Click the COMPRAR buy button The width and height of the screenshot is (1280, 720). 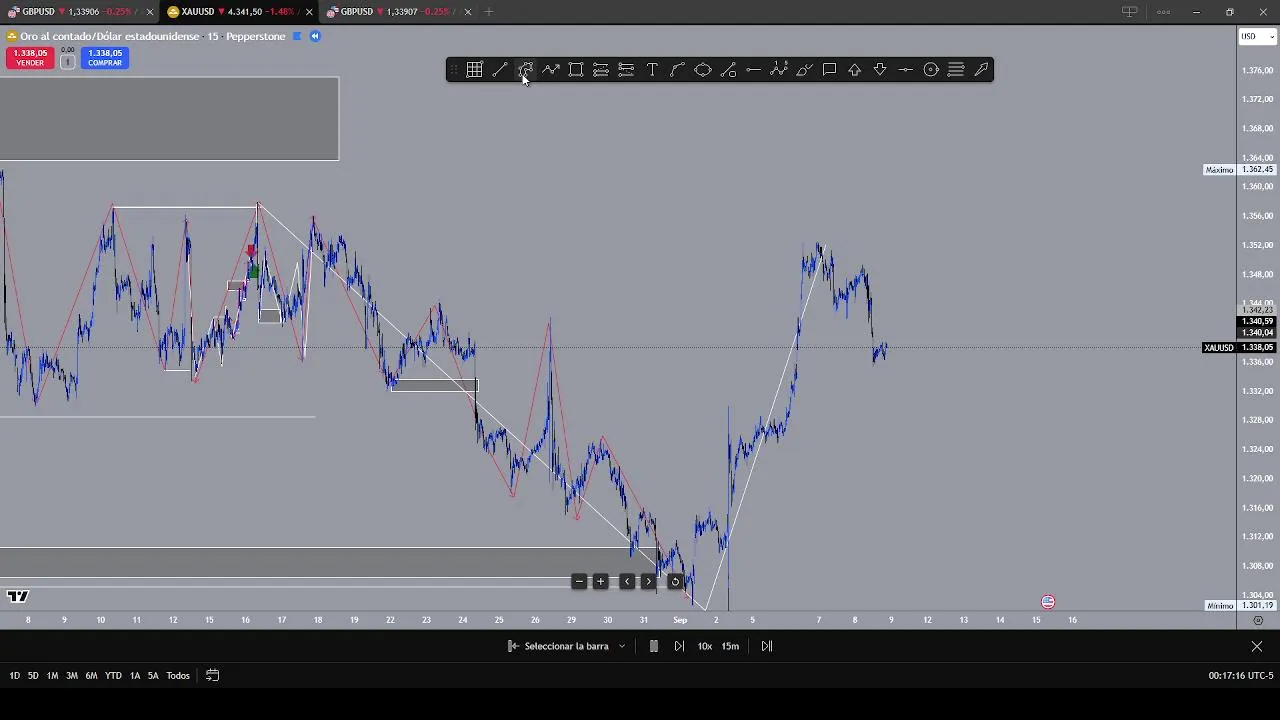[105, 58]
